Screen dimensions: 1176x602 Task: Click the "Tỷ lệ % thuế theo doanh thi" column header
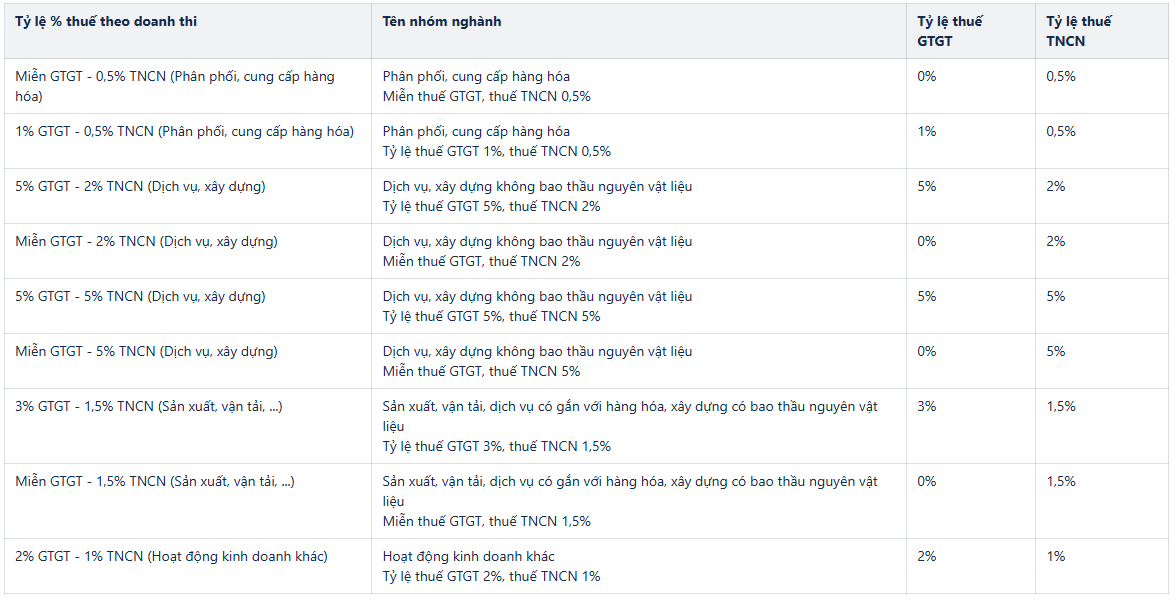click(106, 21)
